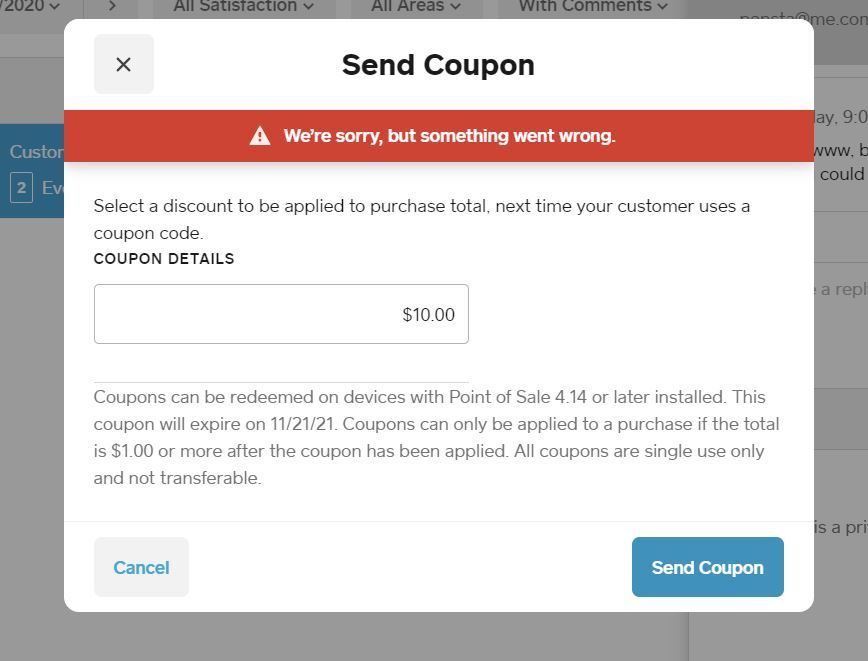
Task: Click the next date arrow button
Action: (x=112, y=7)
